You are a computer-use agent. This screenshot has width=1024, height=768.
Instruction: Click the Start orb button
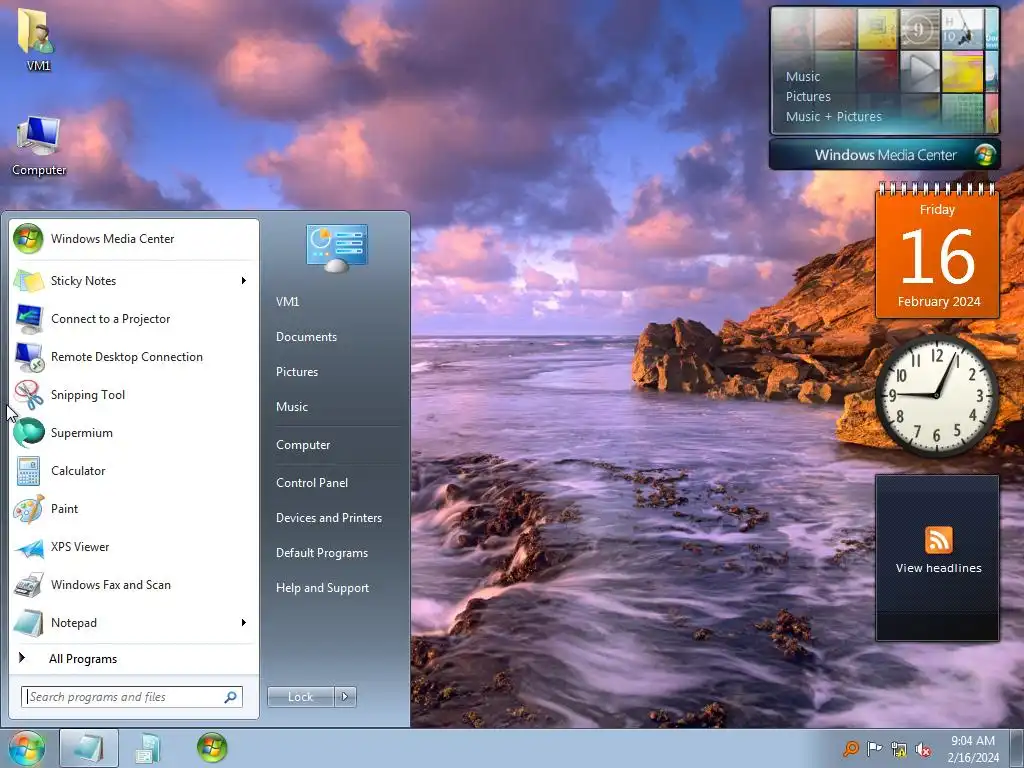point(27,748)
